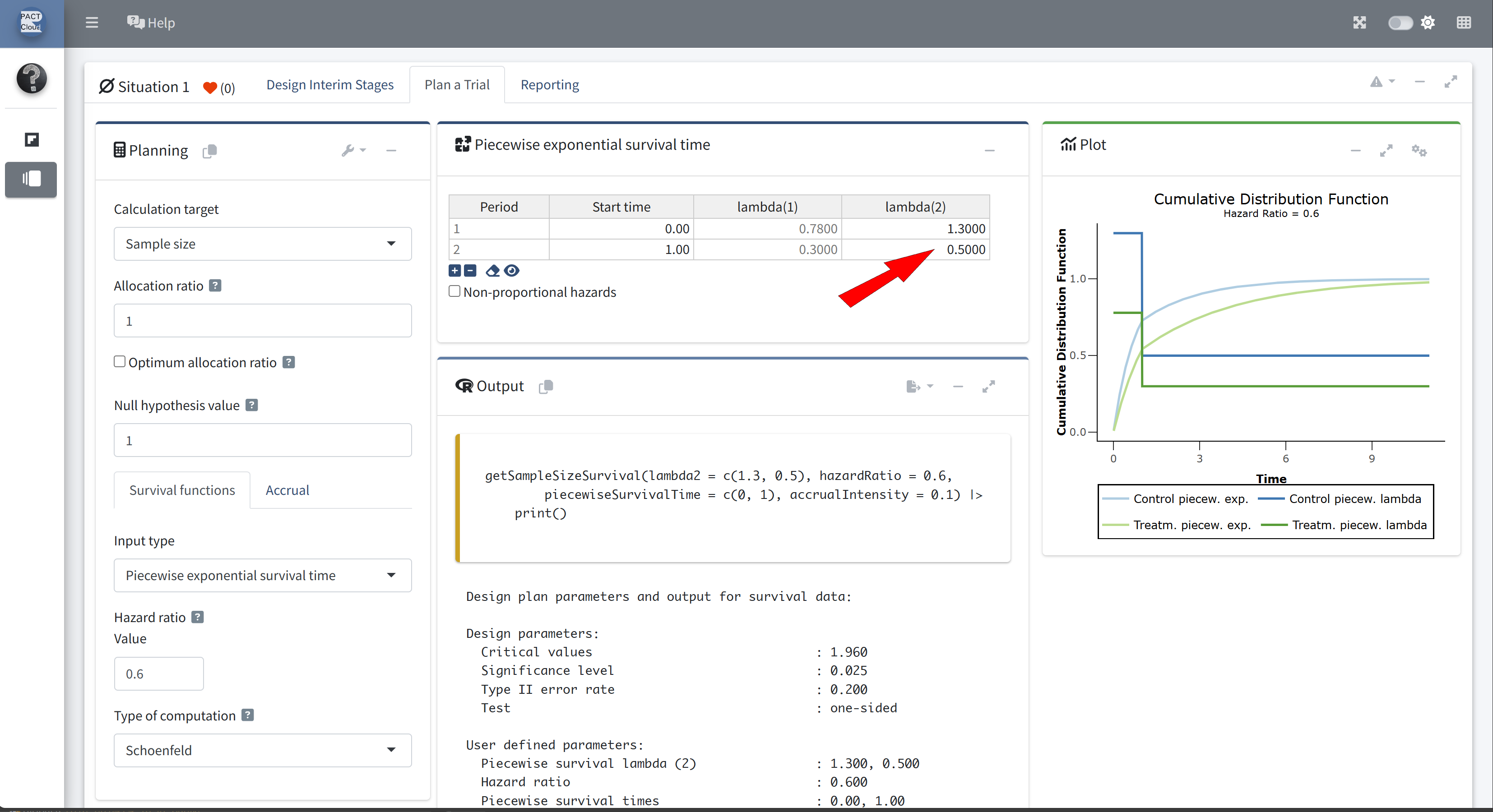
Task: Click the sidebar question mark help icon
Action: point(31,78)
